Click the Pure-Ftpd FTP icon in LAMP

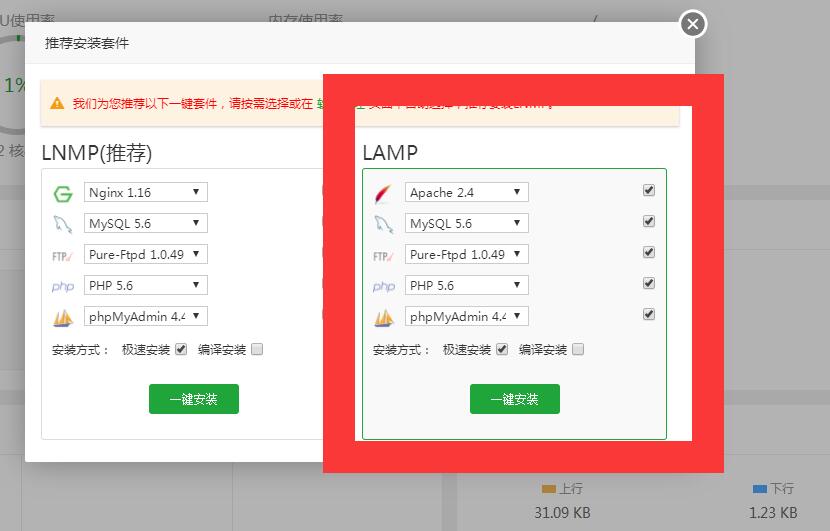(x=384, y=255)
